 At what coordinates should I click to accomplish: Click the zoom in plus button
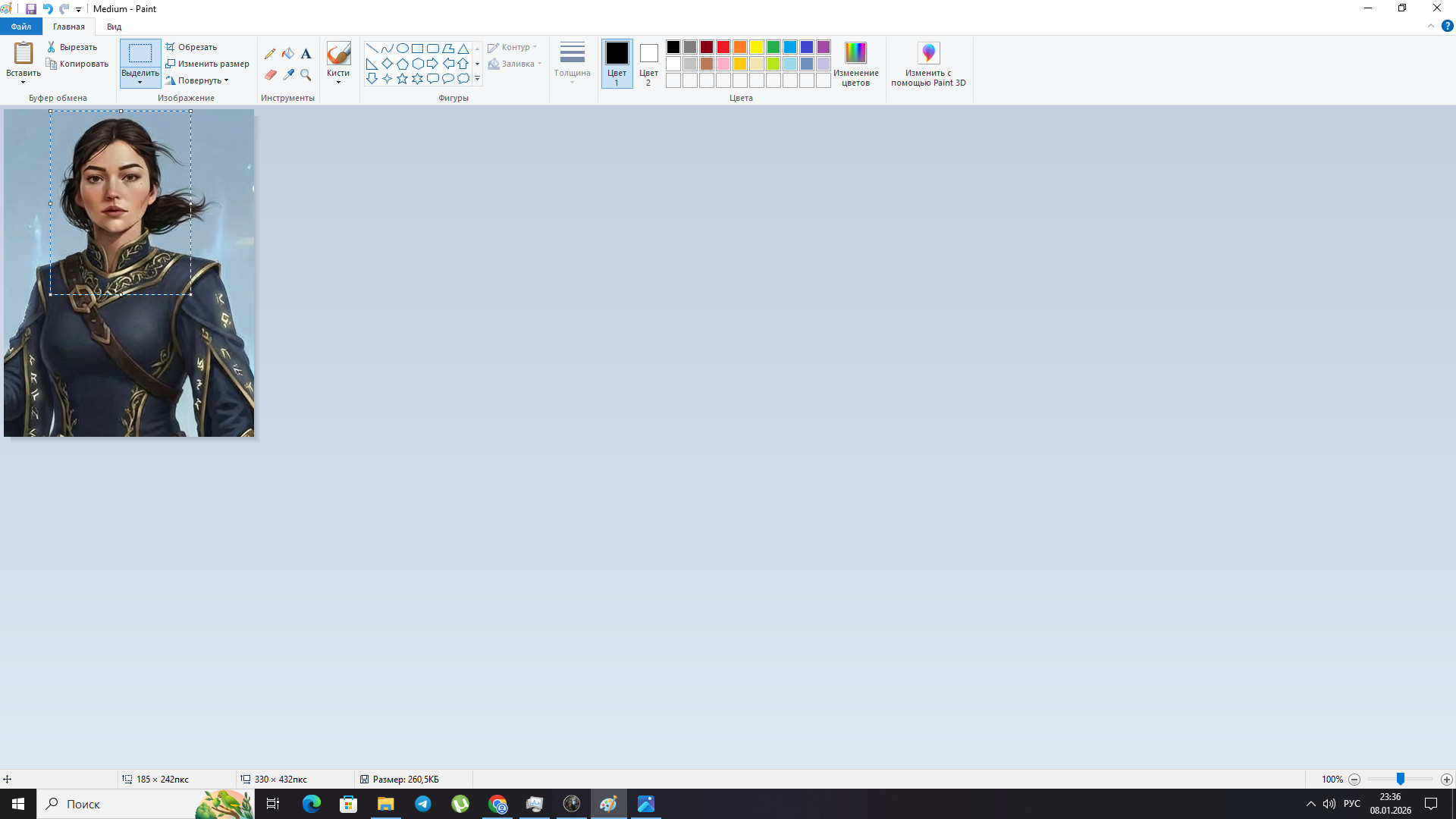pos(1446,780)
